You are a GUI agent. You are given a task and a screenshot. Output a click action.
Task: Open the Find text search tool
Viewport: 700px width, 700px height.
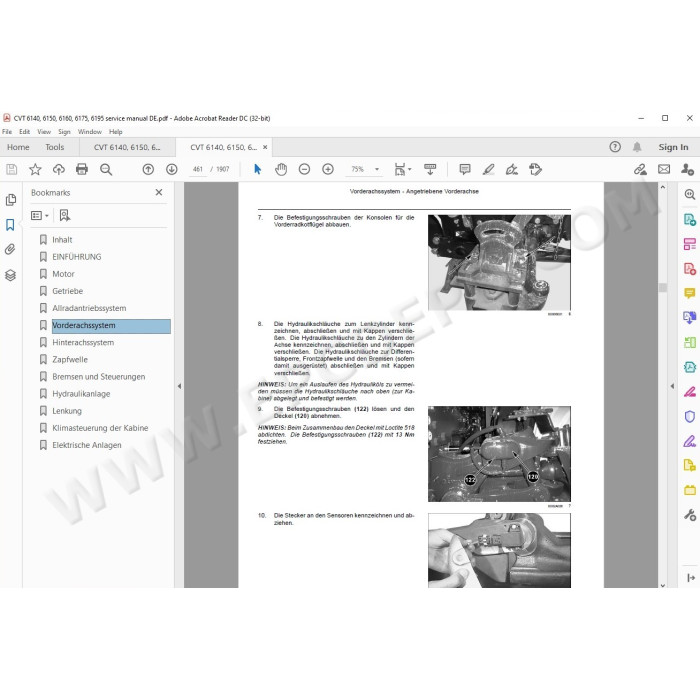tap(106, 169)
